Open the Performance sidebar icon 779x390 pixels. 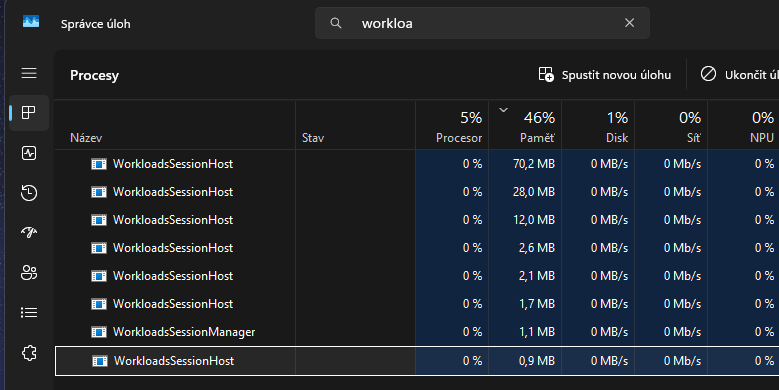click(29, 153)
